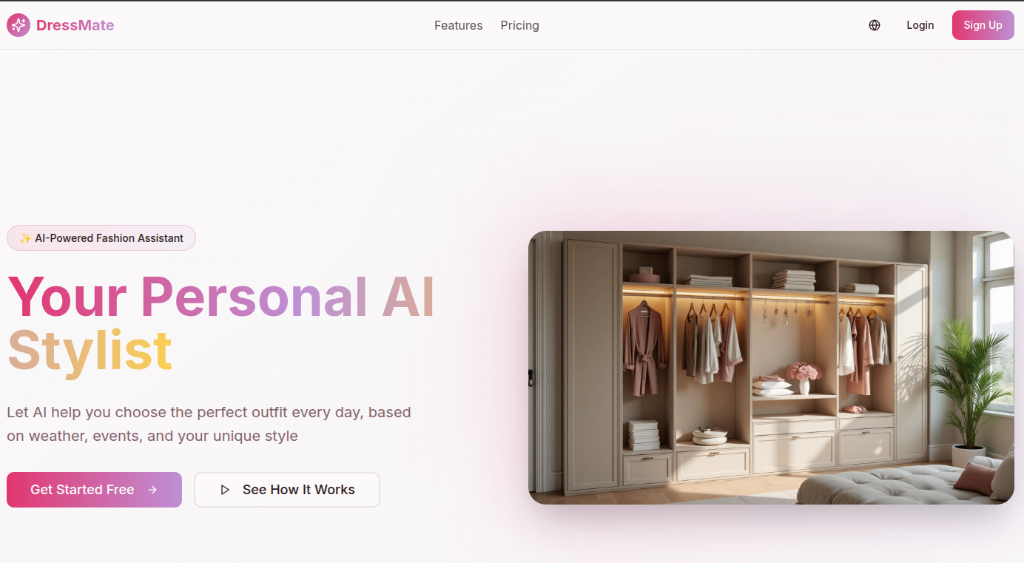Click the yellow gradient word "Stylist"
Screen dimensions: 1024x563
(90, 351)
